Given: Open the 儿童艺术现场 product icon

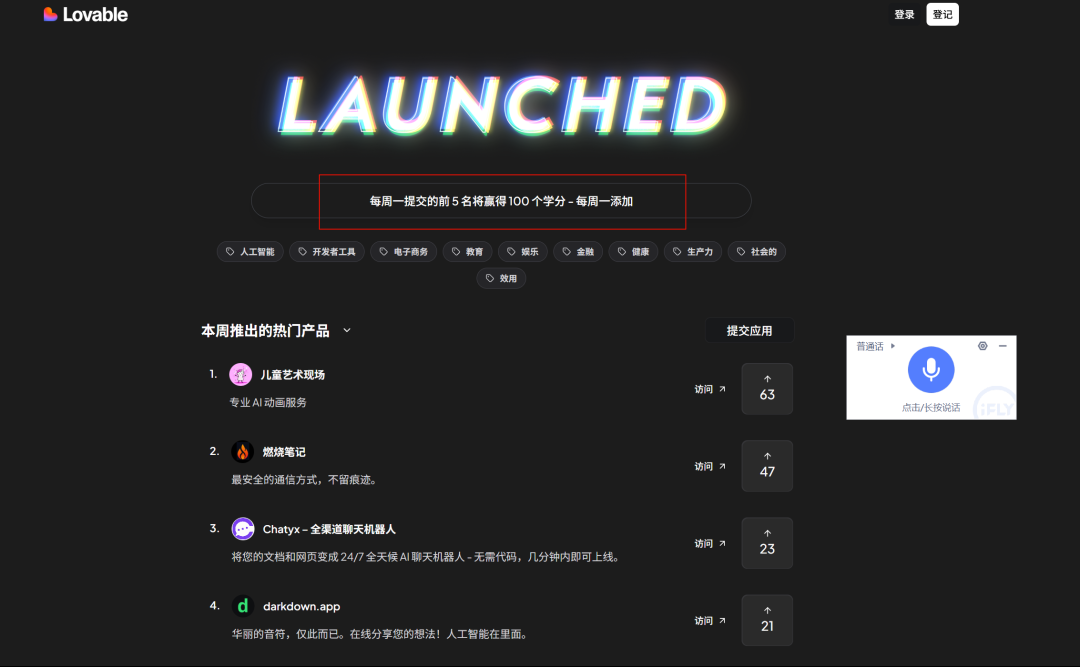Looking at the screenshot, I should click(x=240, y=374).
